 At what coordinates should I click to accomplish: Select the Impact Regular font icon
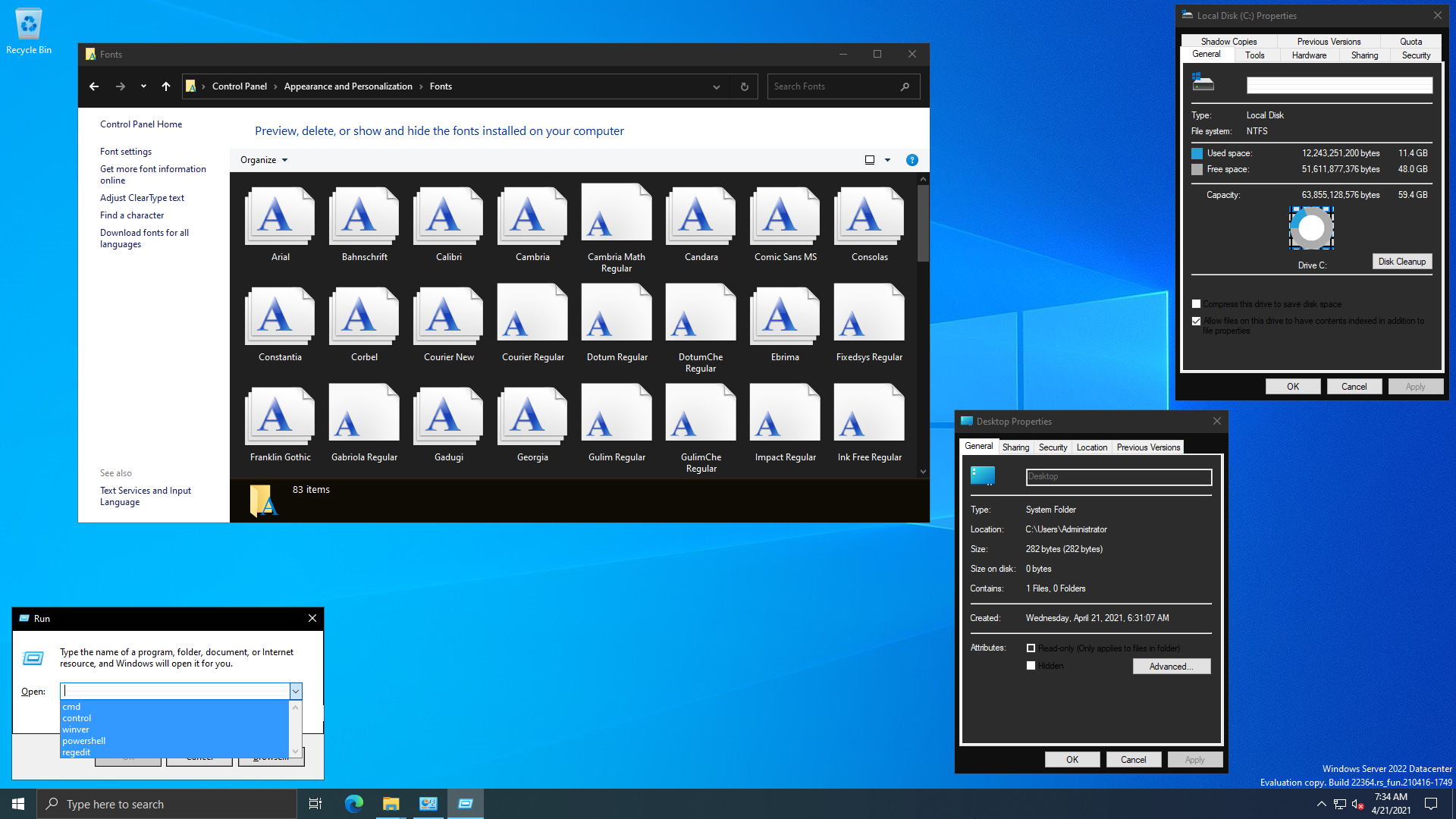point(785,413)
